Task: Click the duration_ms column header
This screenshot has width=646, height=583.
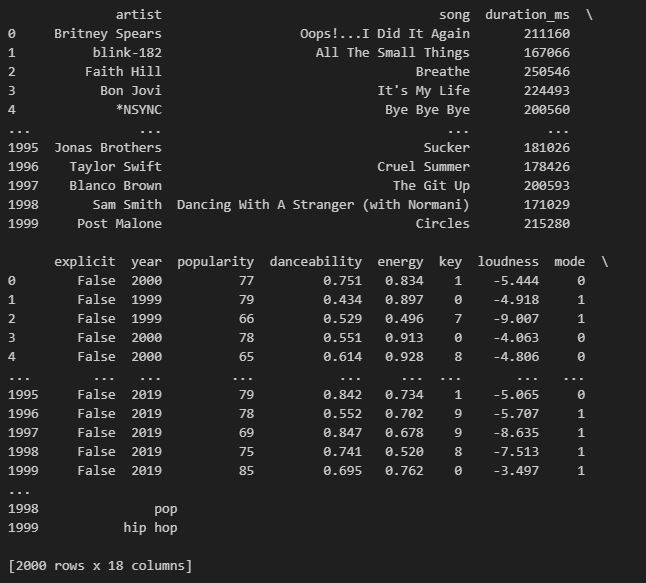Action: pos(527,15)
